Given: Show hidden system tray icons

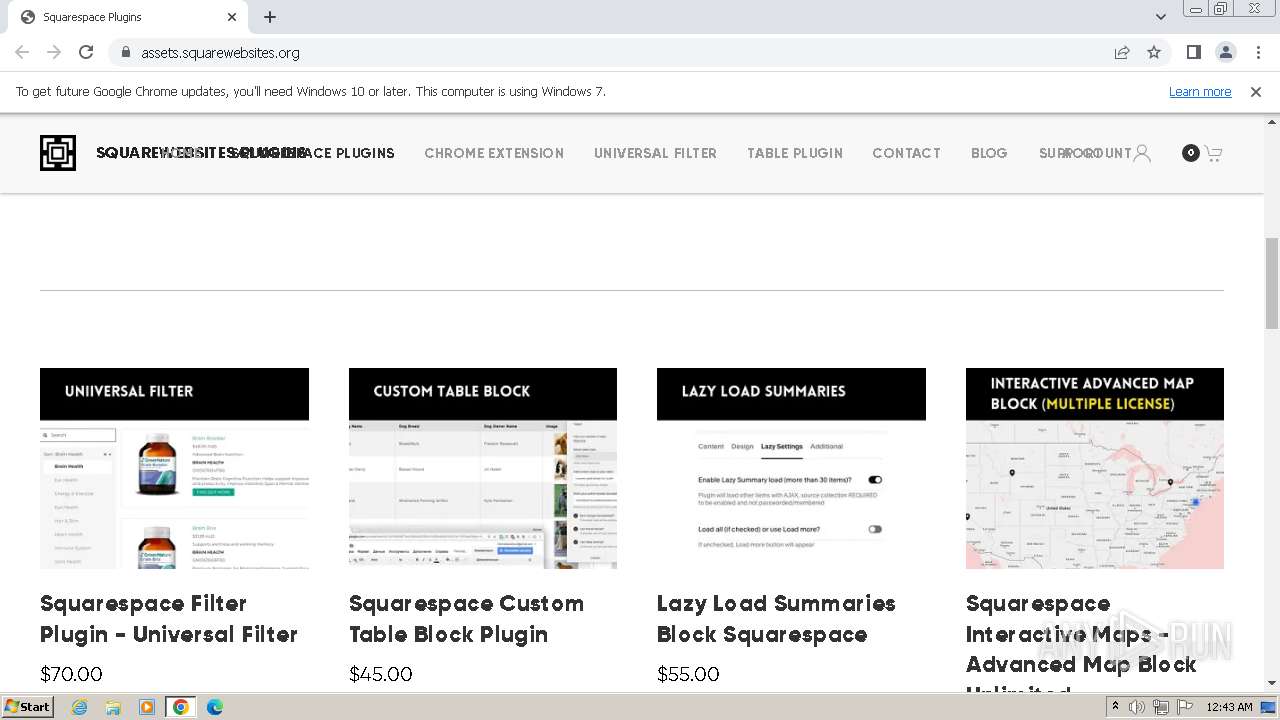Looking at the screenshot, I should point(1115,707).
